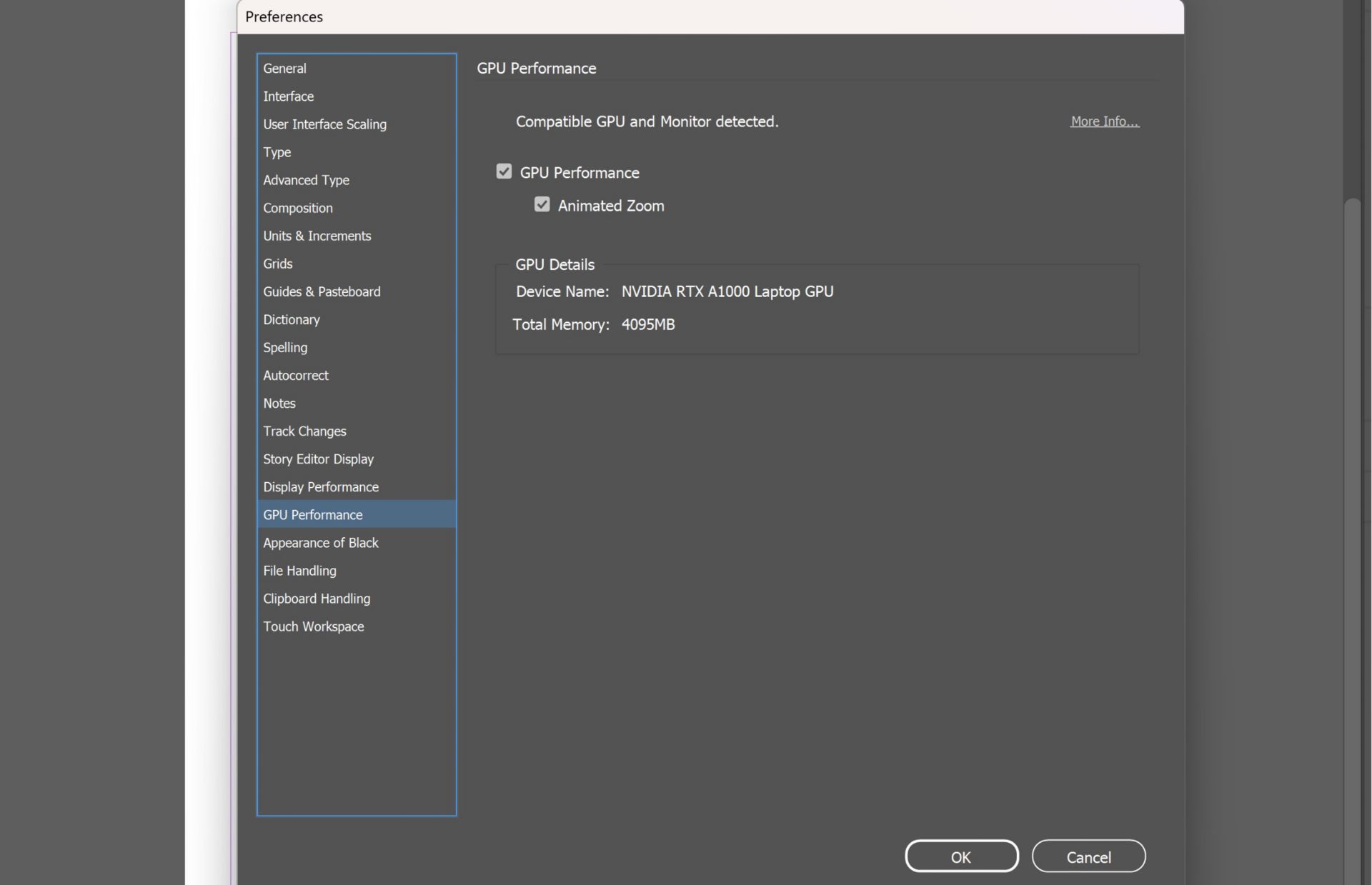Image resolution: width=1372 pixels, height=885 pixels.
Task: Open the Clipboard Handling section
Action: (x=317, y=599)
